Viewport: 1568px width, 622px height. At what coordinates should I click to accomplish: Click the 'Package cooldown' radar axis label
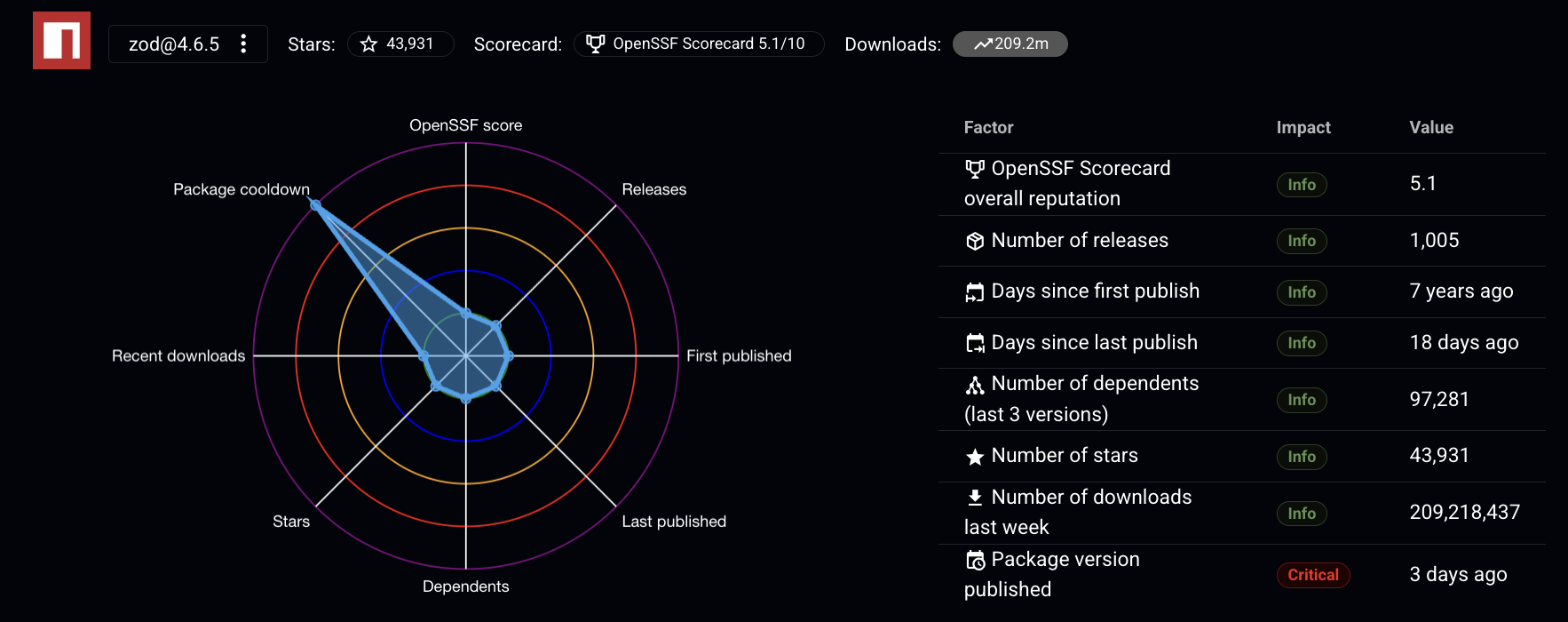tap(242, 189)
